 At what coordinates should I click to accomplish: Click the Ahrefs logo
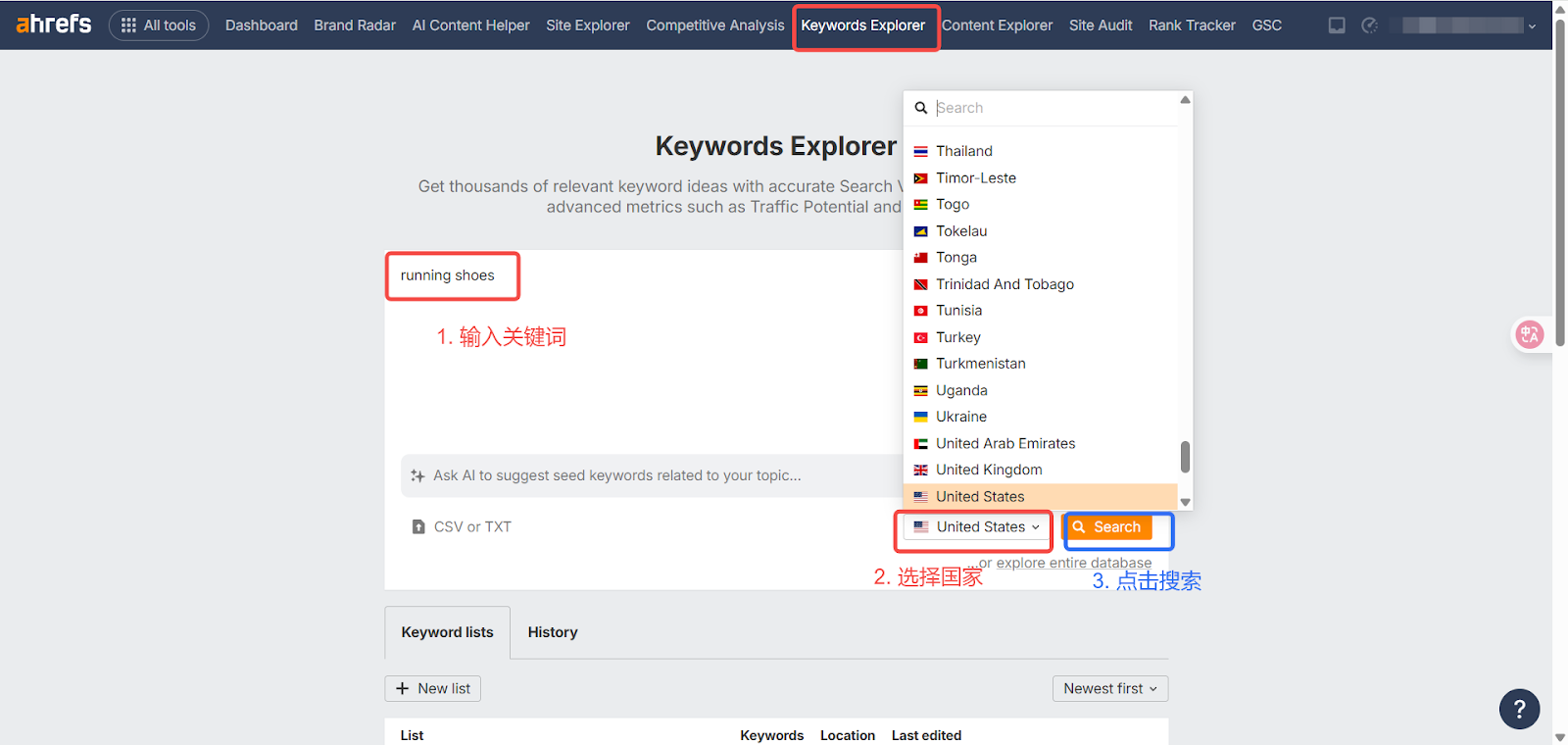tap(54, 24)
